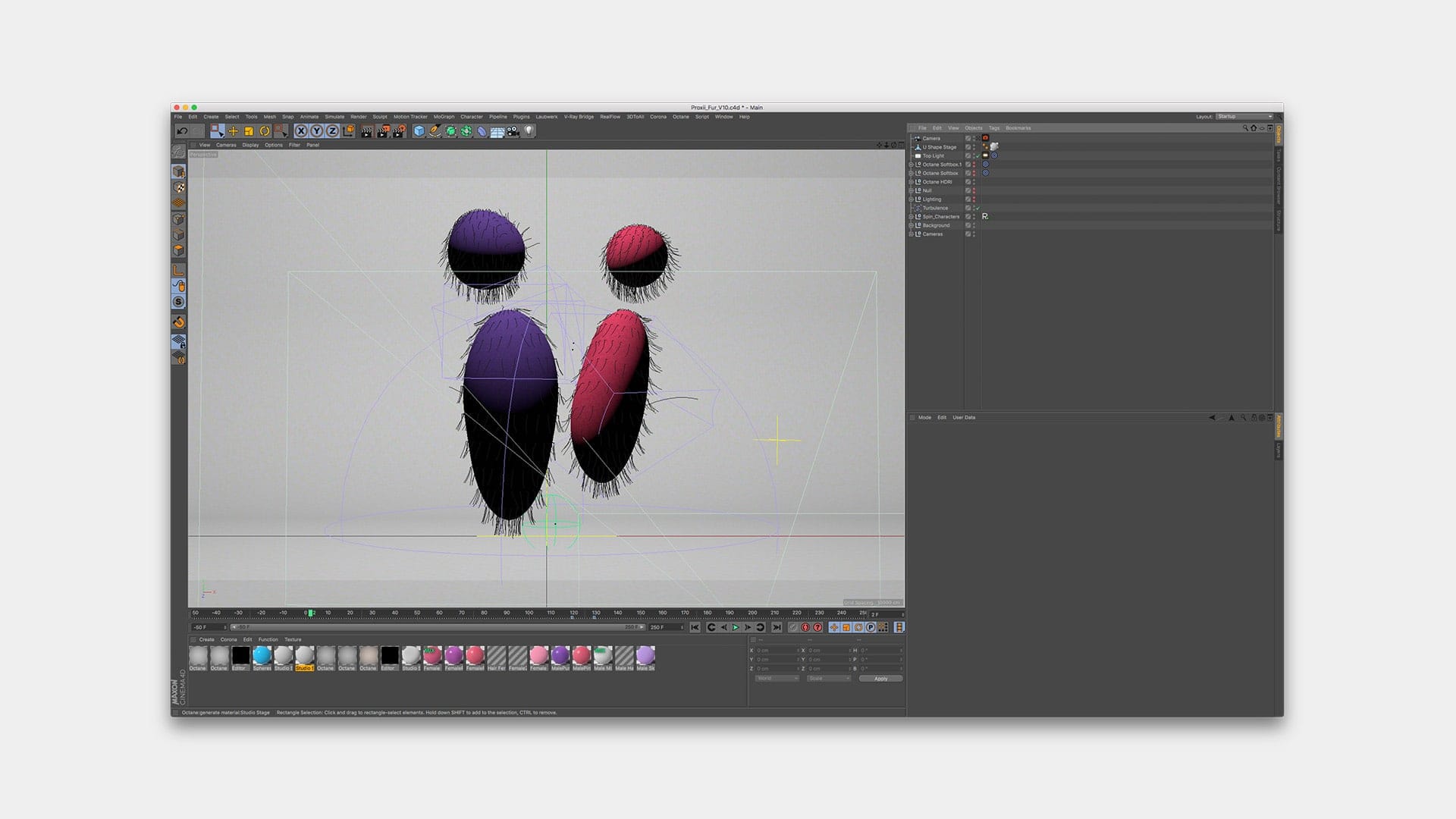The width and height of the screenshot is (1456, 819).
Task: Open the Octane menu
Action: click(x=681, y=117)
